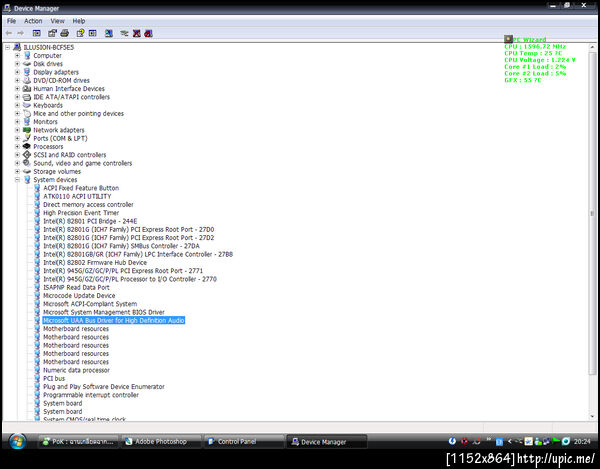Image resolution: width=600 pixels, height=469 pixels.
Task: Switch to Control Panel taskbar button
Action: (x=244, y=441)
